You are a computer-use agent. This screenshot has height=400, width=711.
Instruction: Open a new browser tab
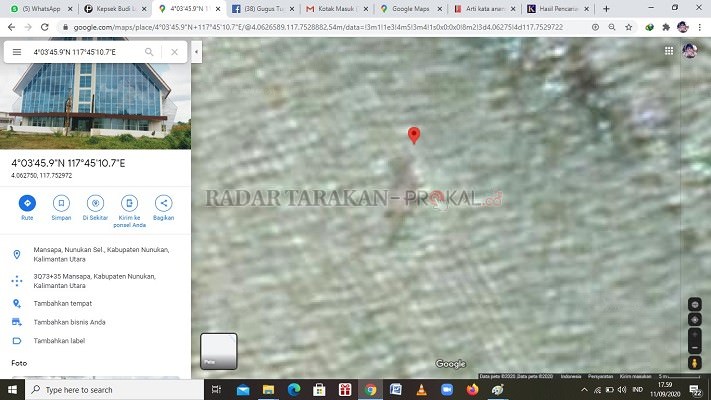click(606, 9)
